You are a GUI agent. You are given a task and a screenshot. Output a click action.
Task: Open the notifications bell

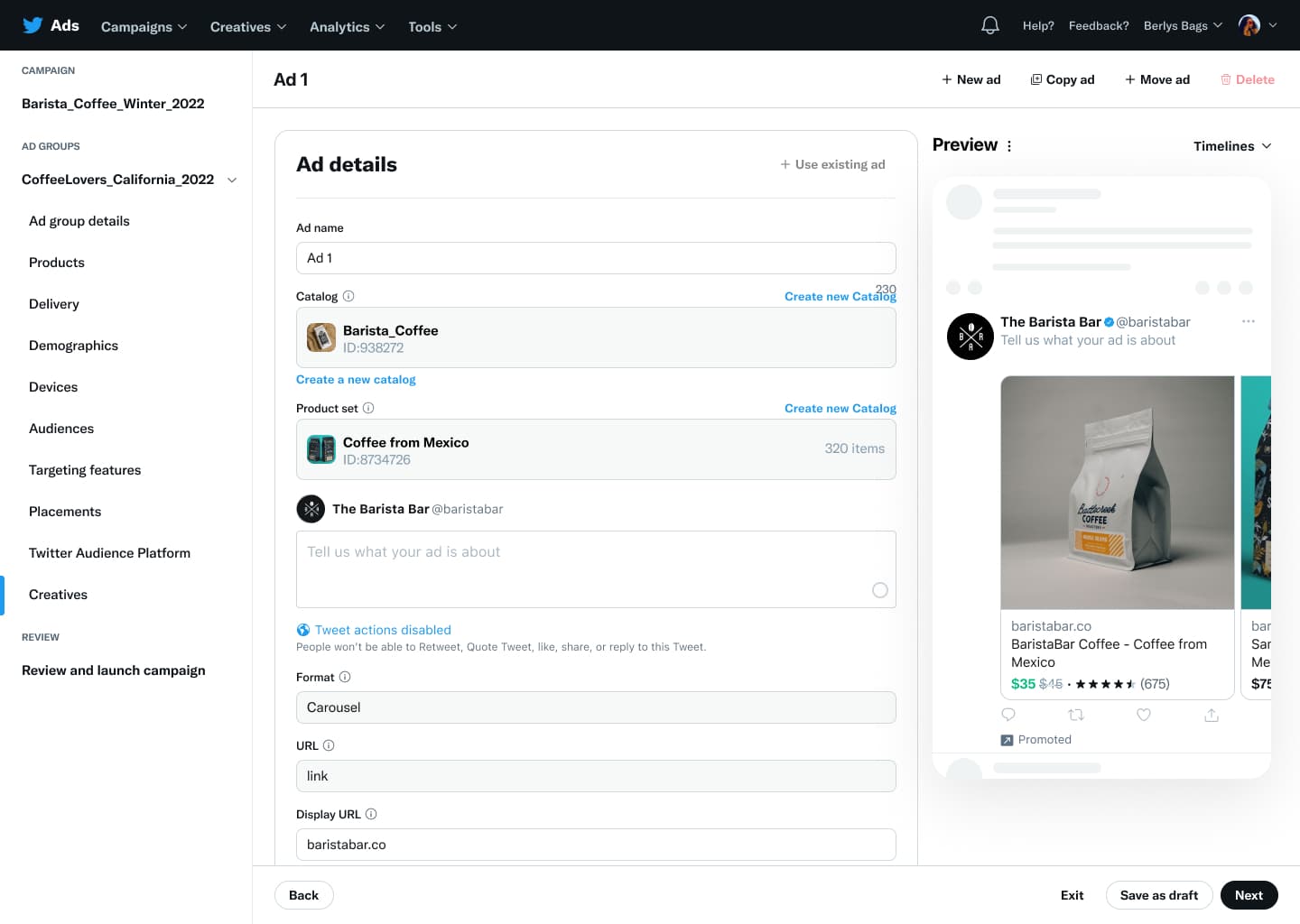[989, 25]
